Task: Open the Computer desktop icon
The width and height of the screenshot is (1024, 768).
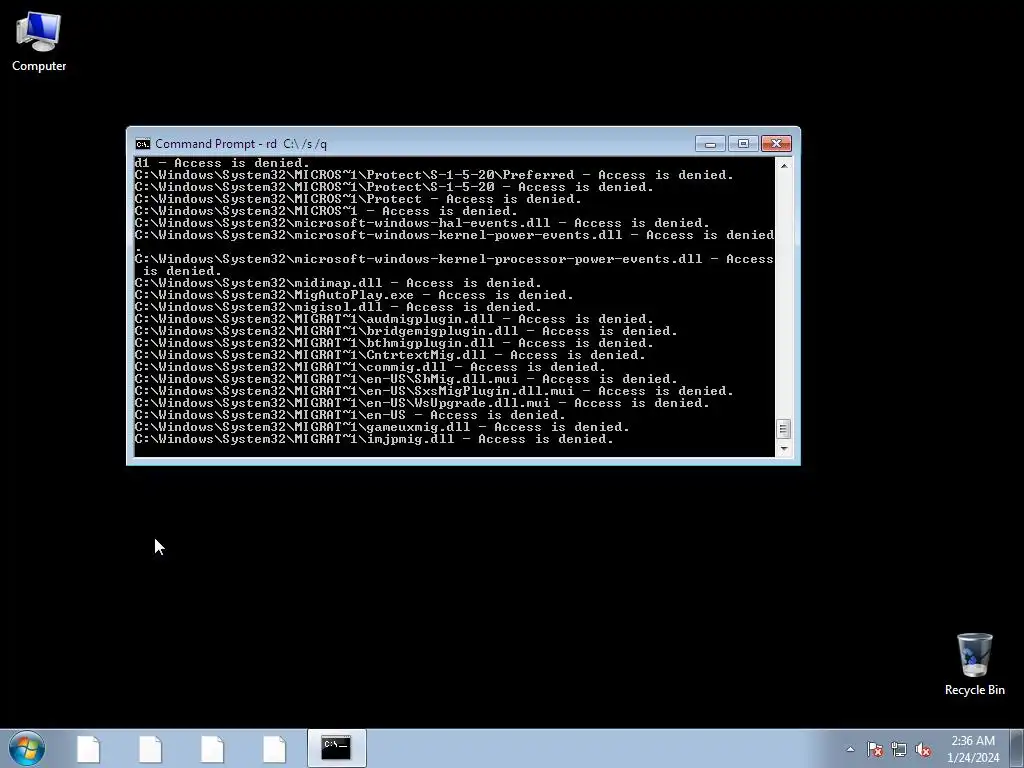Action: point(39,42)
